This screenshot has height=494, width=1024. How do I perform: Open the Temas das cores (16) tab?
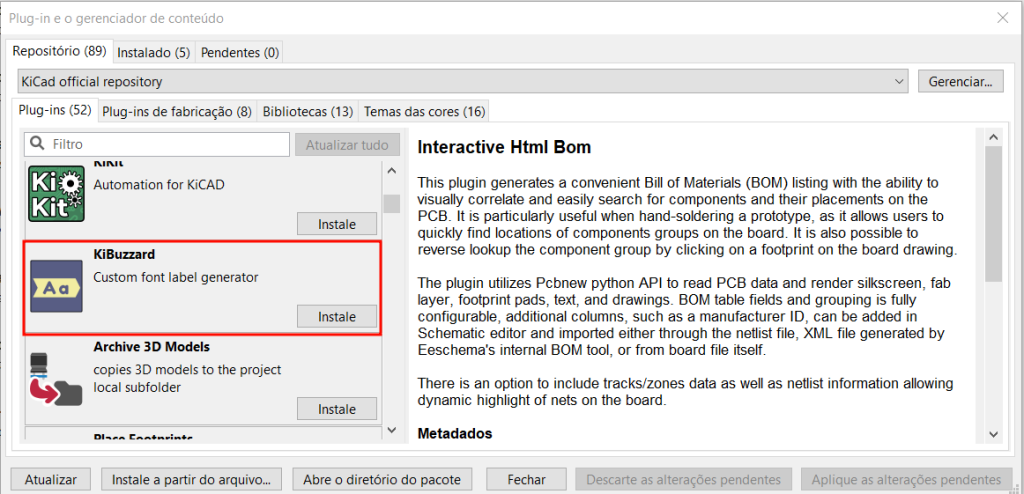tap(424, 112)
